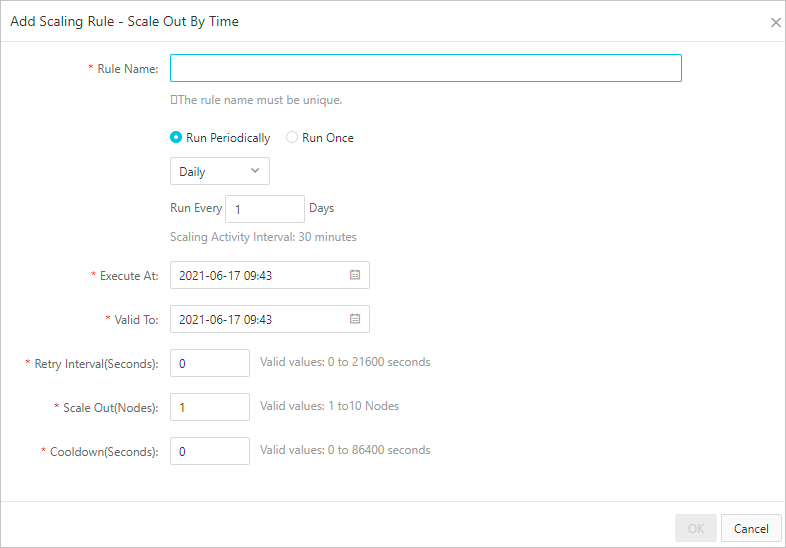Image resolution: width=786 pixels, height=548 pixels.
Task: Click the Rule Name text field
Action: (425, 68)
